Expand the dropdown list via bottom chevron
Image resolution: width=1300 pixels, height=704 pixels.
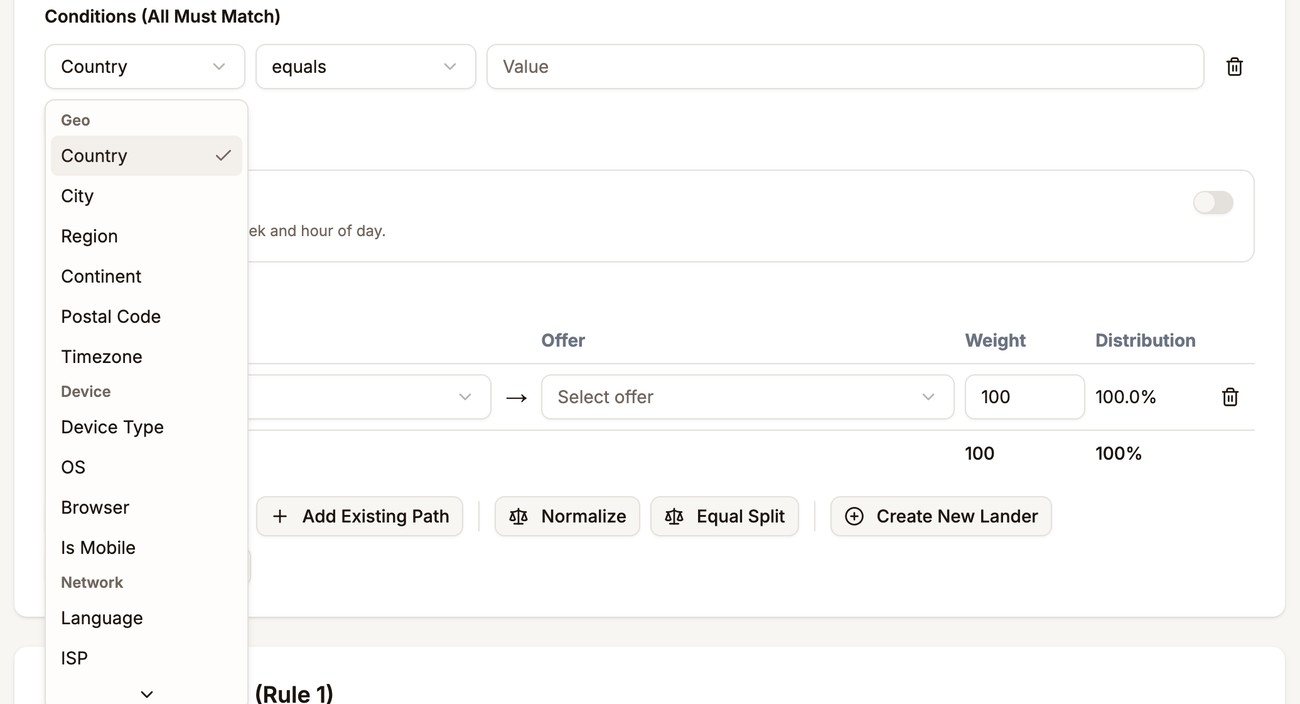tap(147, 694)
